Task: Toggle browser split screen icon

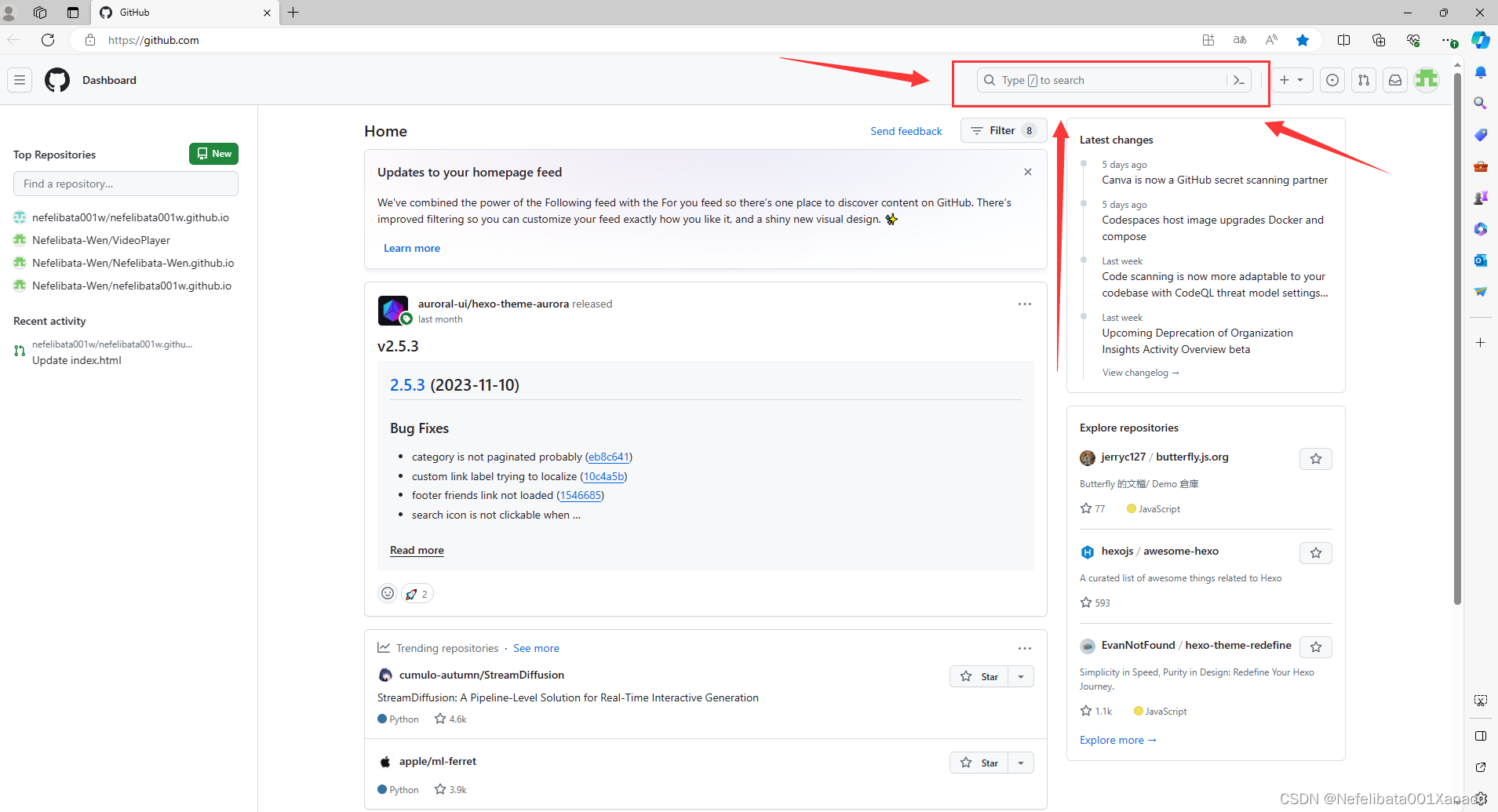Action: (x=1343, y=40)
